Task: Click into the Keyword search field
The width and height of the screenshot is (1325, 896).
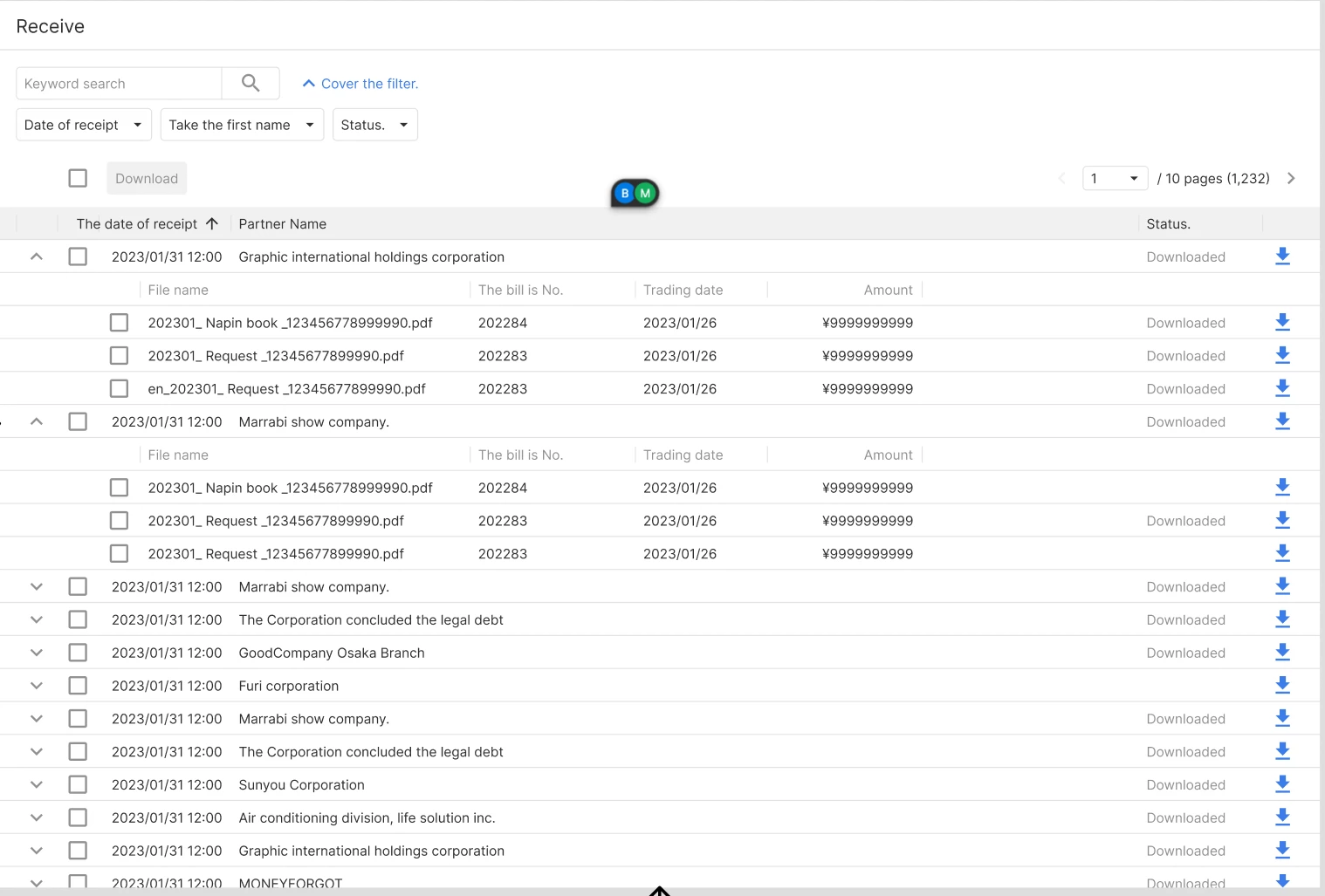Action: pos(119,83)
